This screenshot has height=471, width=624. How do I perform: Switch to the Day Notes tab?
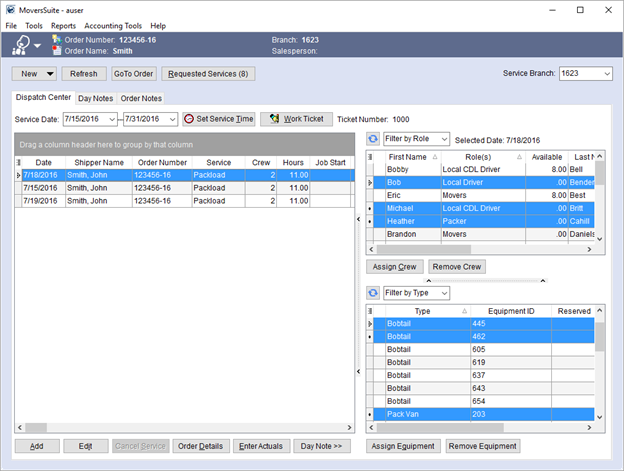96,98
